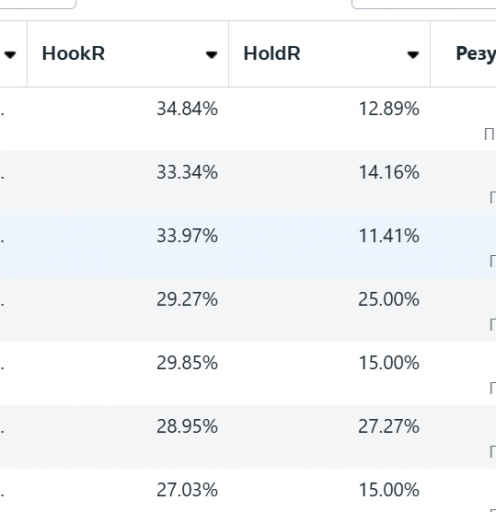Select the highlighted row's 33.97% cell
The height and width of the screenshot is (512, 496).
point(187,236)
